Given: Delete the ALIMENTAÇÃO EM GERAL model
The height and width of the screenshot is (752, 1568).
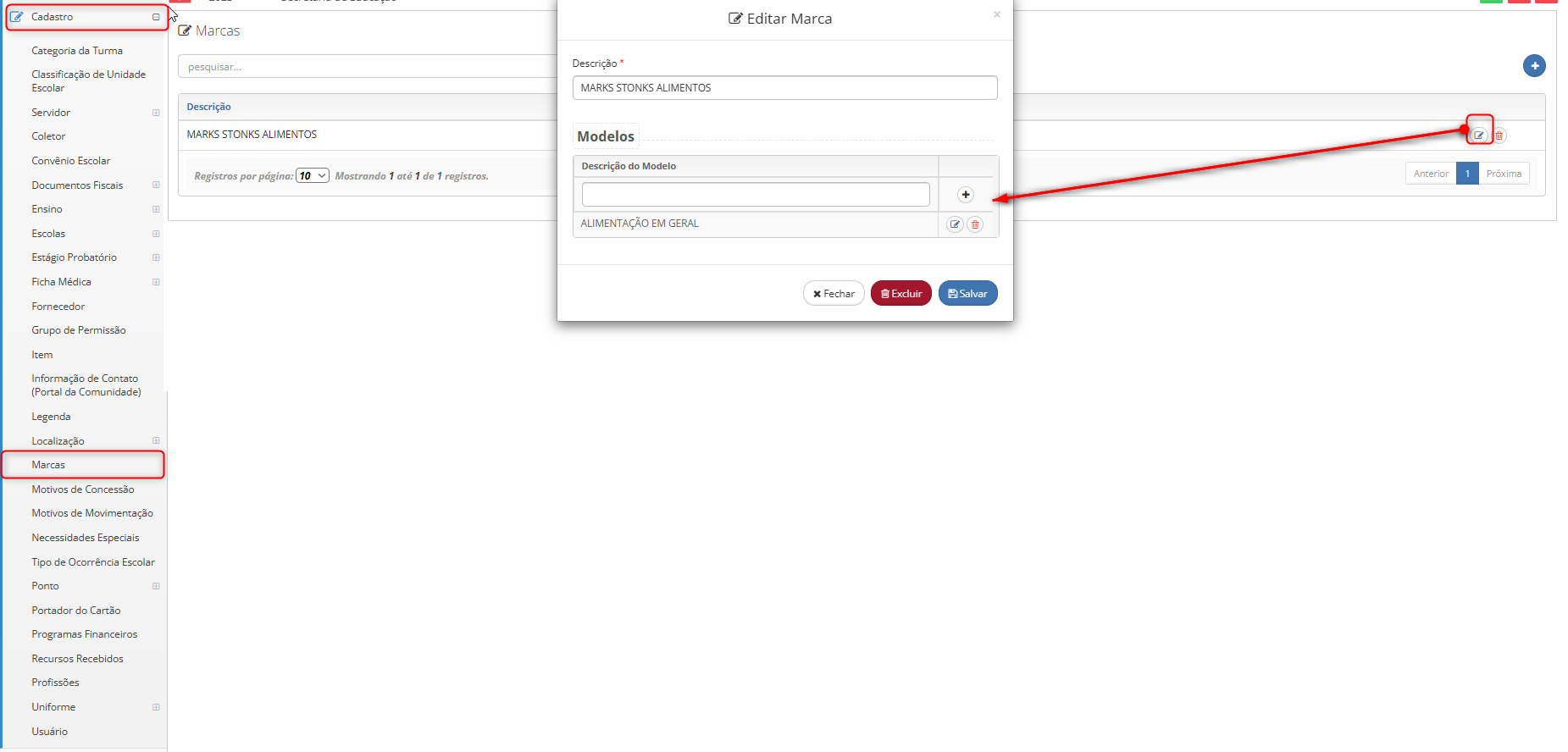Looking at the screenshot, I should (x=975, y=224).
